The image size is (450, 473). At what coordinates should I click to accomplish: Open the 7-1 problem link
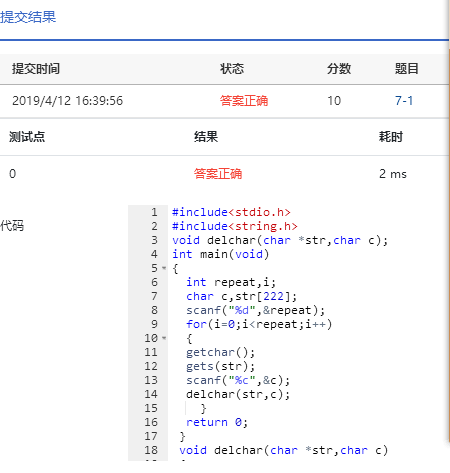(x=404, y=100)
